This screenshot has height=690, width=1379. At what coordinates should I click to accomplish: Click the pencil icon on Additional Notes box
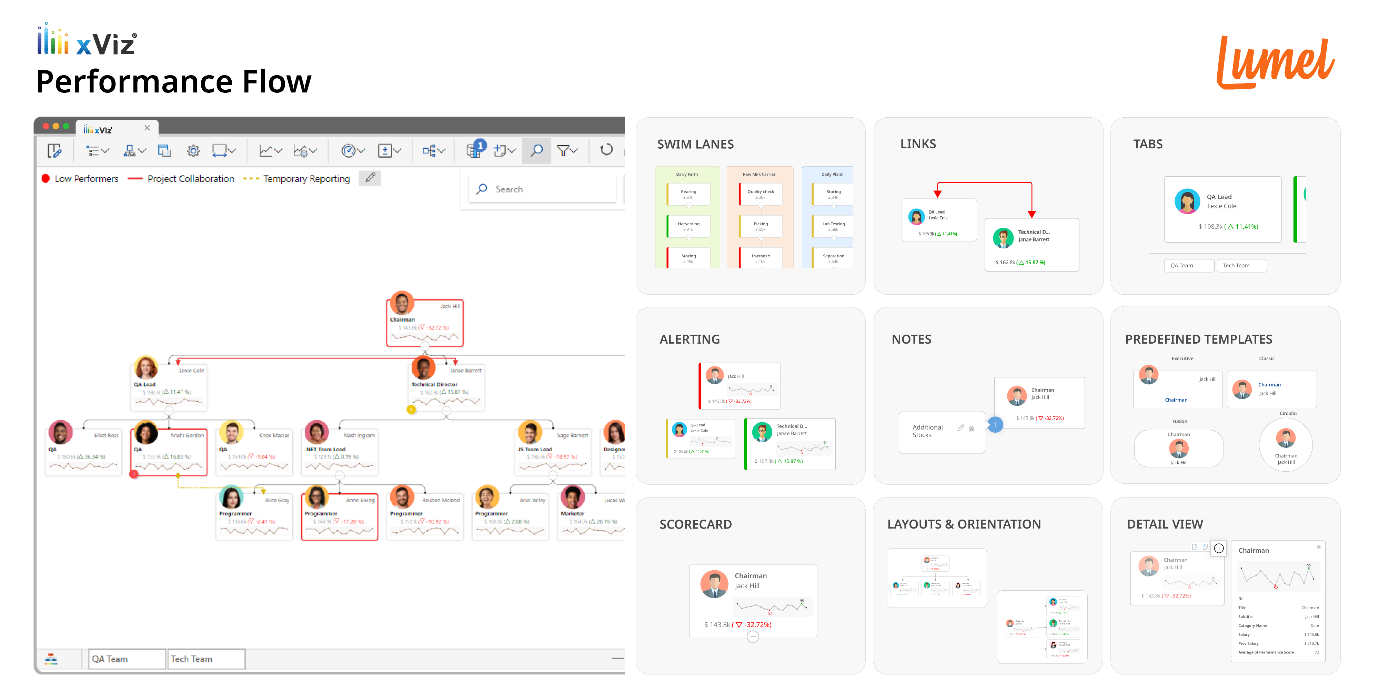[960, 427]
